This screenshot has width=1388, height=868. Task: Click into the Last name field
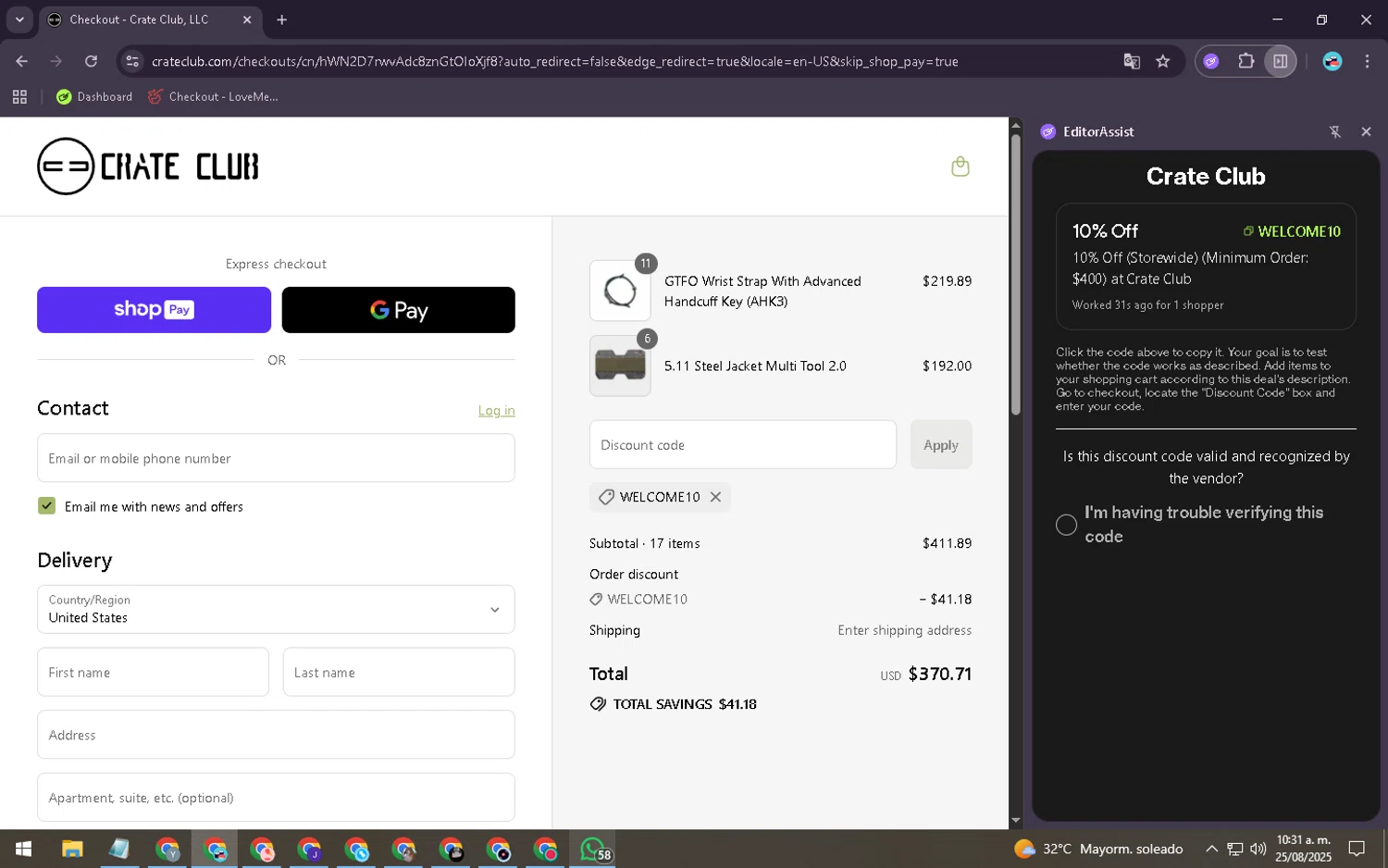click(x=399, y=672)
